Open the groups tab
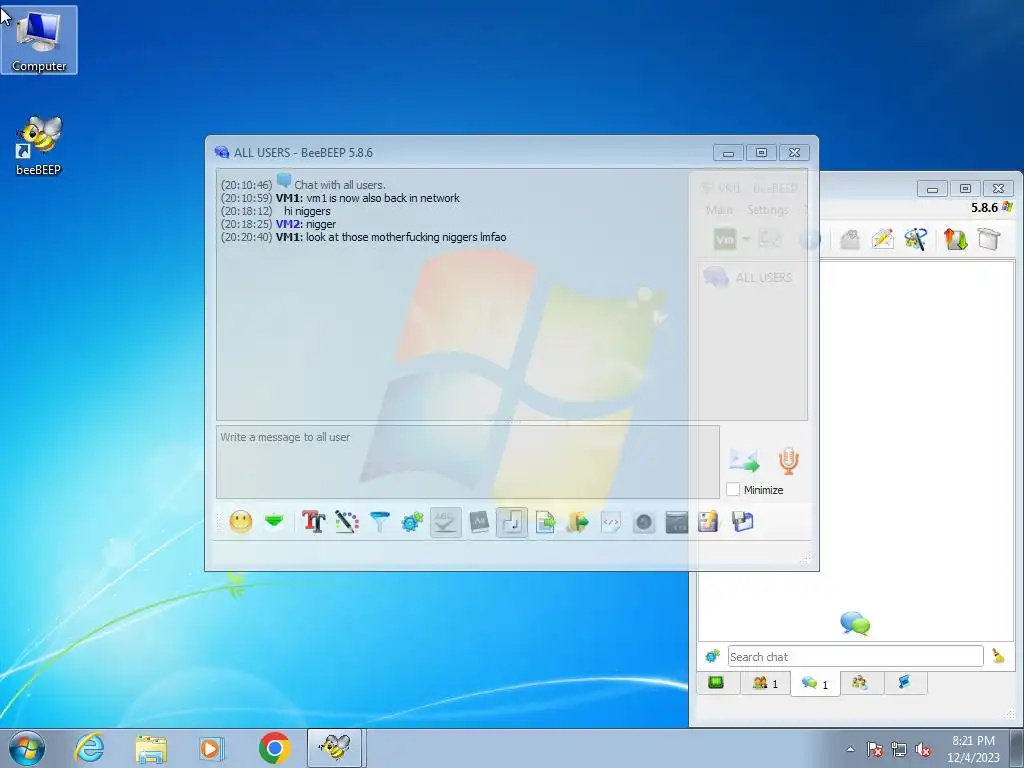 [860, 682]
